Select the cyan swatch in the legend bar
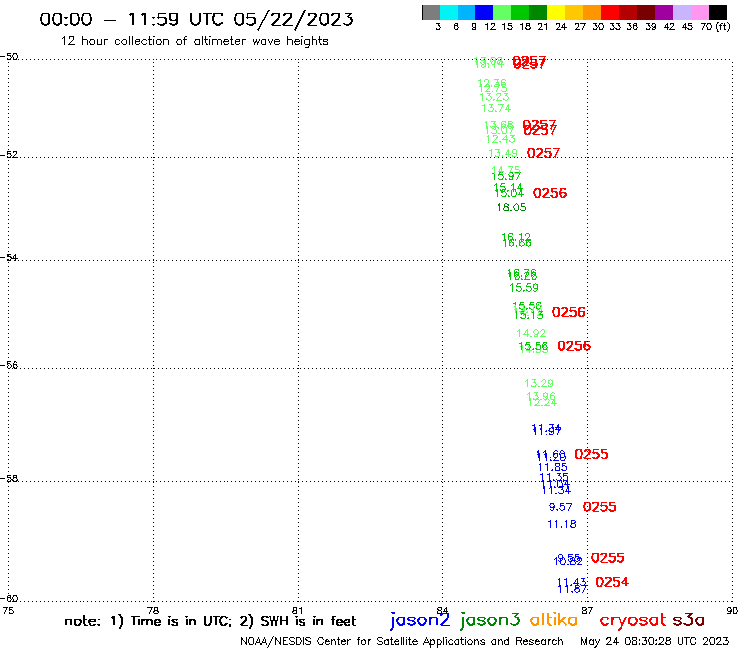Viewport: 740px width, 650px height. click(449, 12)
